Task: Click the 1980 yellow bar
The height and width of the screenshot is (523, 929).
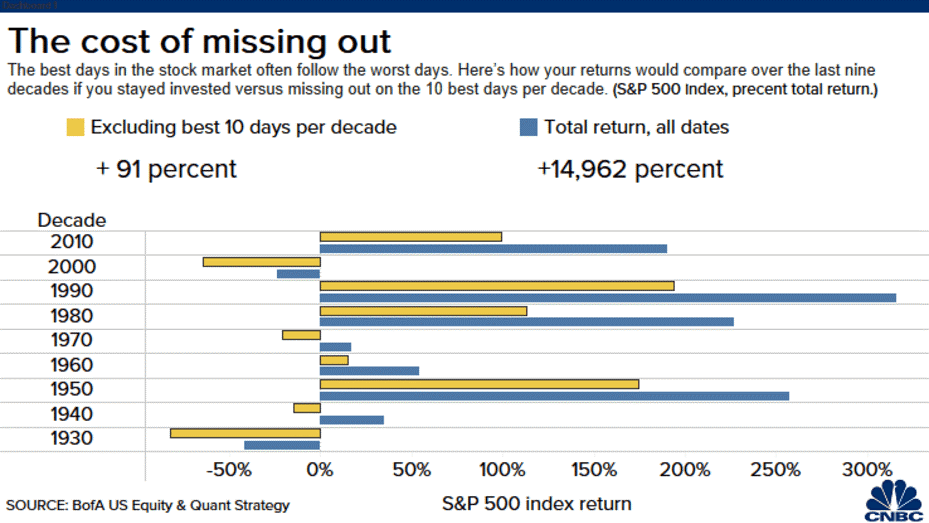Action: point(423,310)
